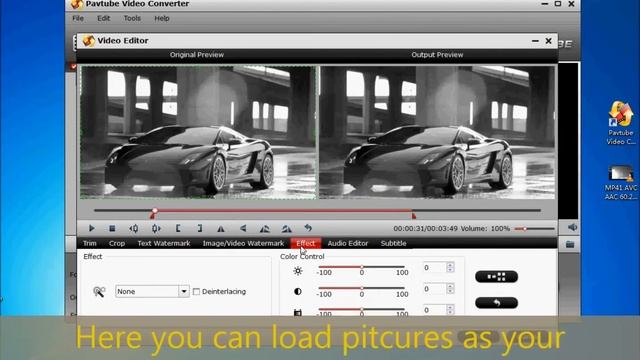Switch to the Audio Editor tab
640x360 pixels.
click(348, 243)
